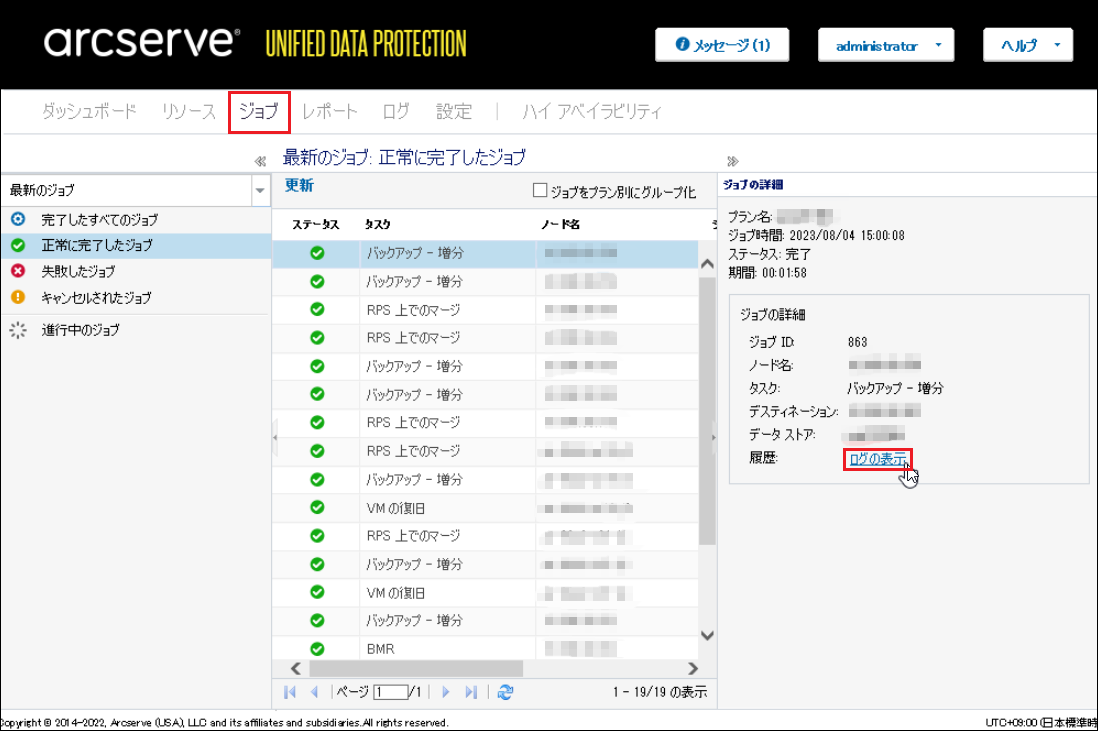The height and width of the screenshot is (731, 1098).
Task: Select the first バックアップ - 増分 job row
Action: [x=485, y=253]
